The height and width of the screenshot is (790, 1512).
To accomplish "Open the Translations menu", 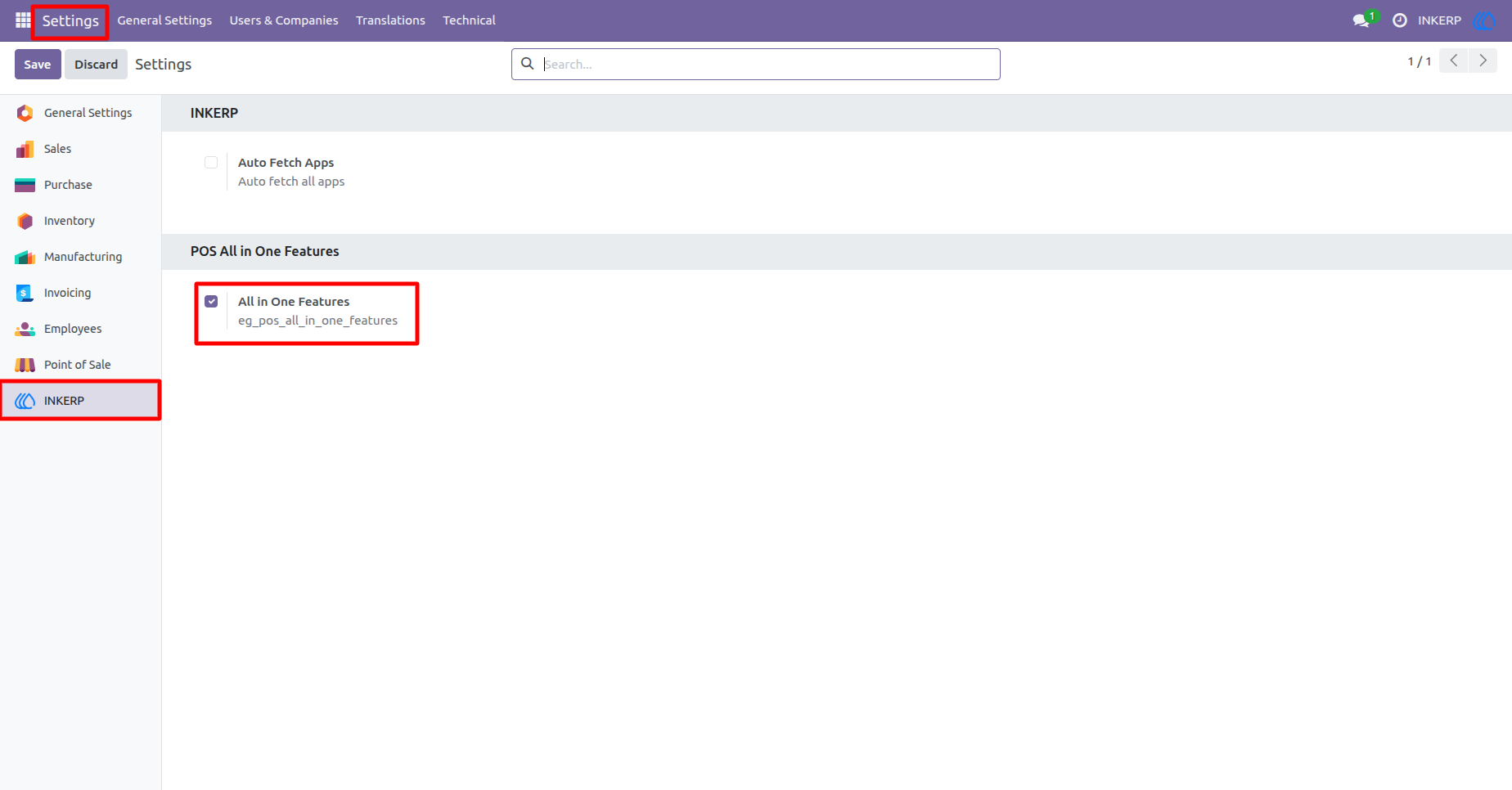I will point(390,20).
